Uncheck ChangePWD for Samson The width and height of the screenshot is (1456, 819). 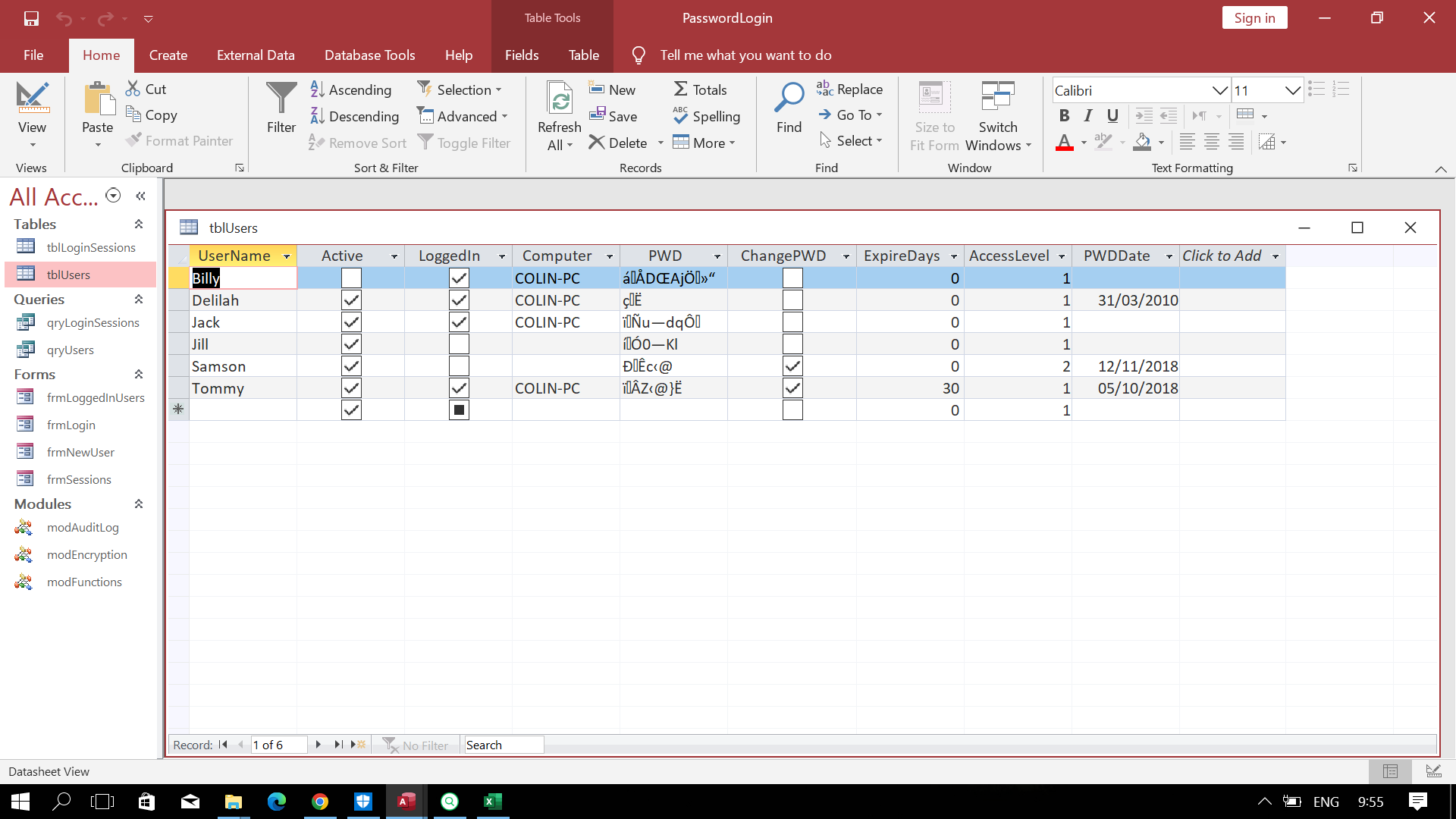[x=792, y=366]
